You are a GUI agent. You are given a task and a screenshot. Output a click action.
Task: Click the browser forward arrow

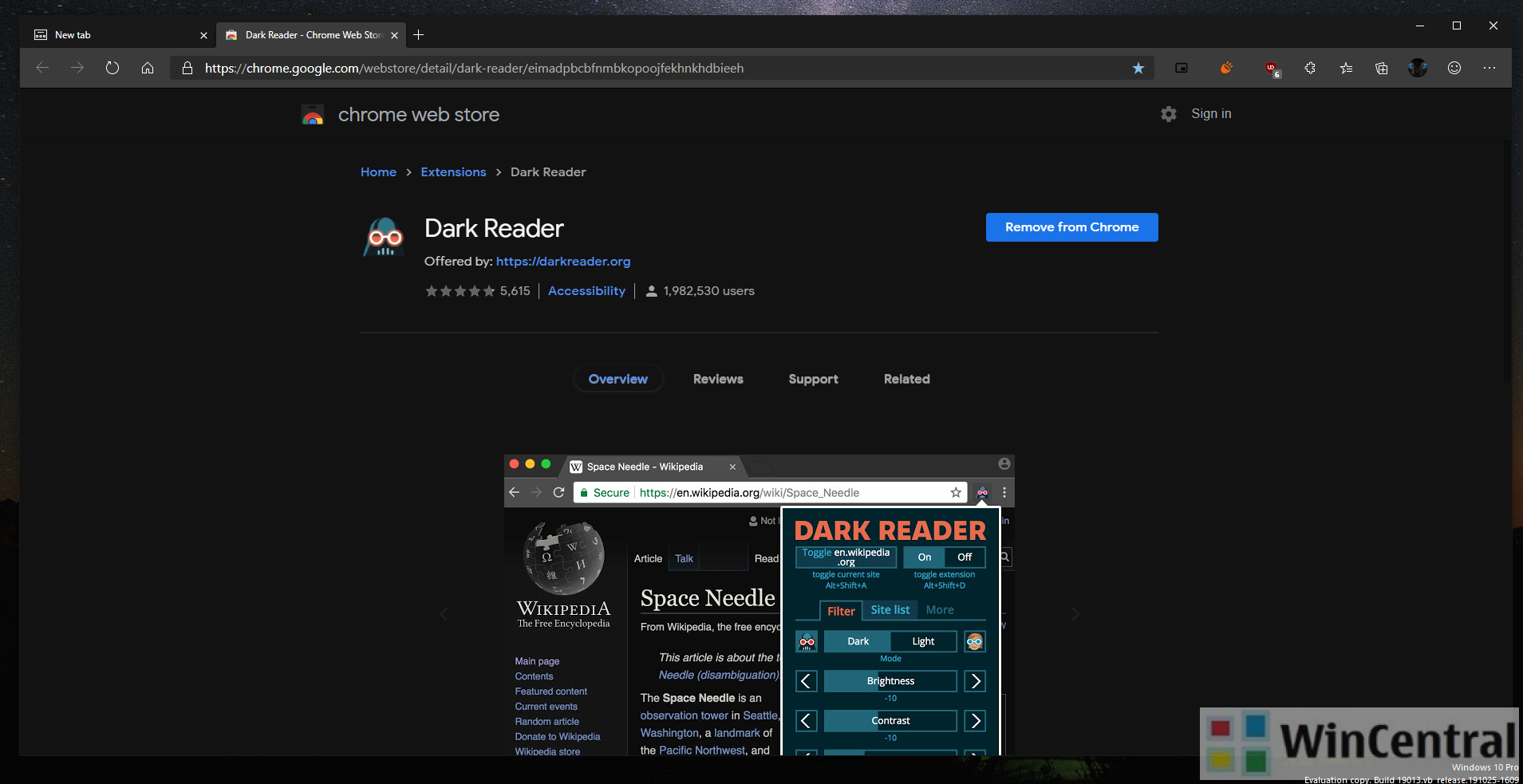click(x=77, y=69)
